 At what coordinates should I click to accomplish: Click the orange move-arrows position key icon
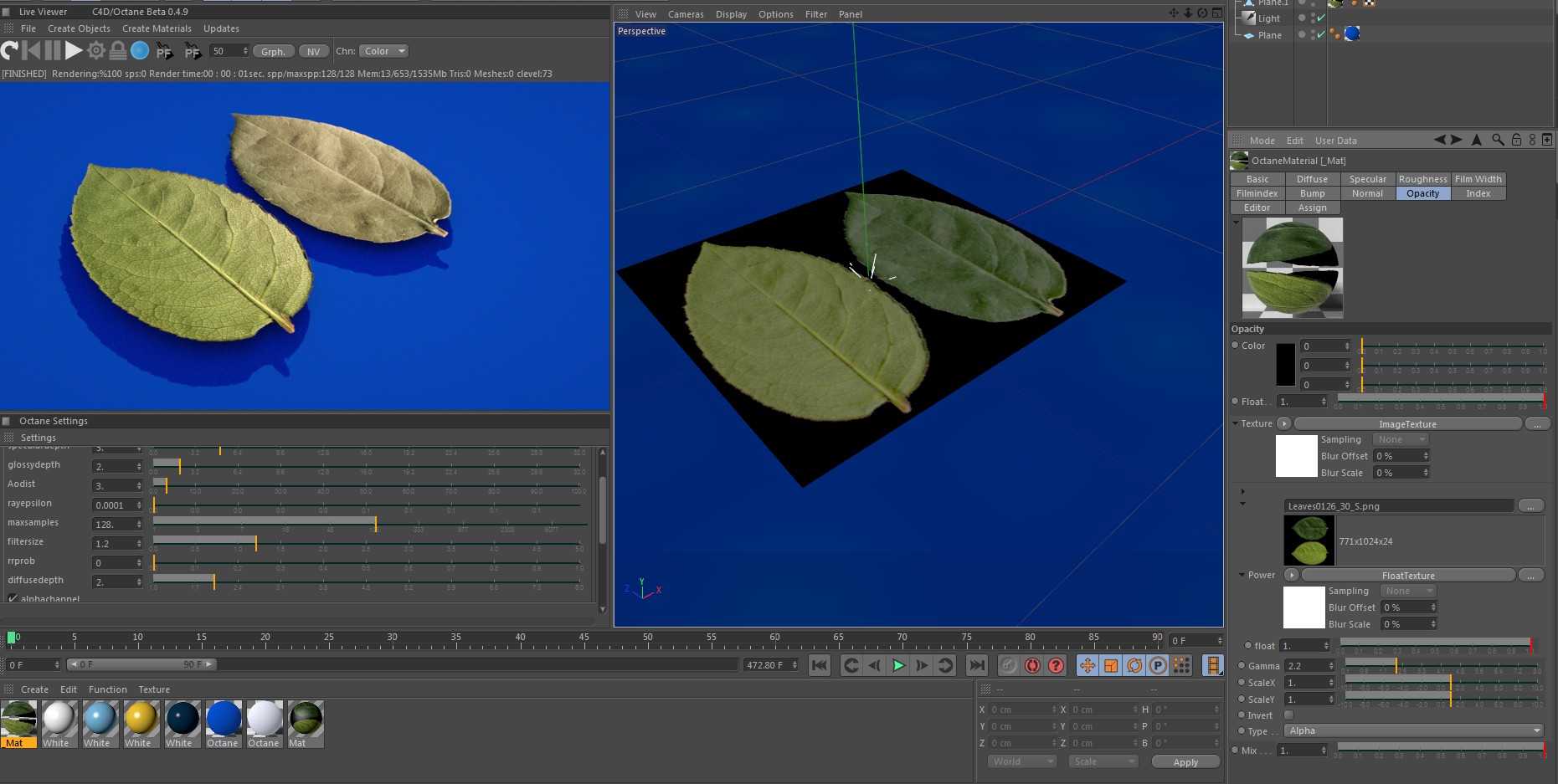point(1087,665)
